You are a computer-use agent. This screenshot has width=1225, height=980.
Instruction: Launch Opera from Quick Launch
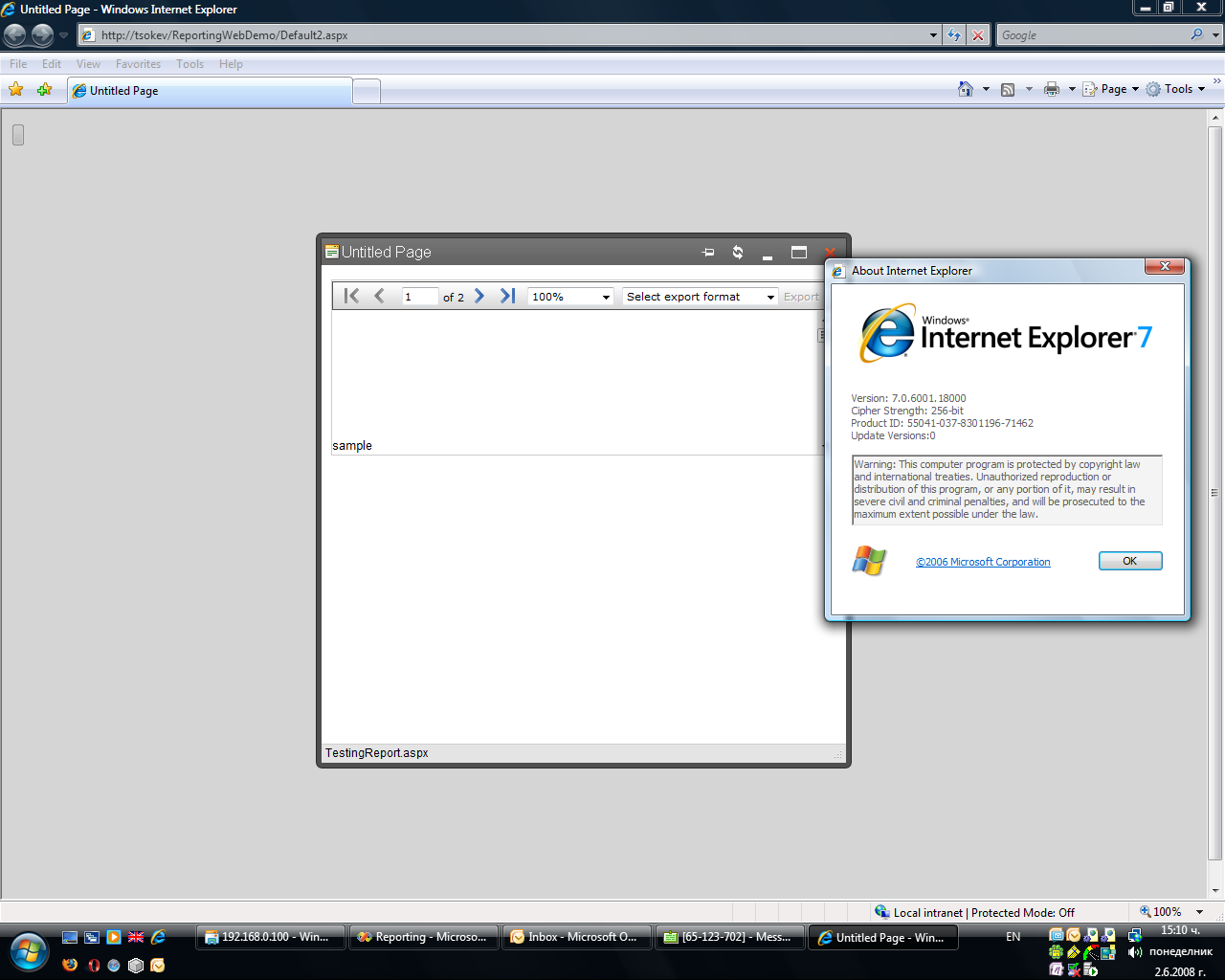(x=93, y=965)
